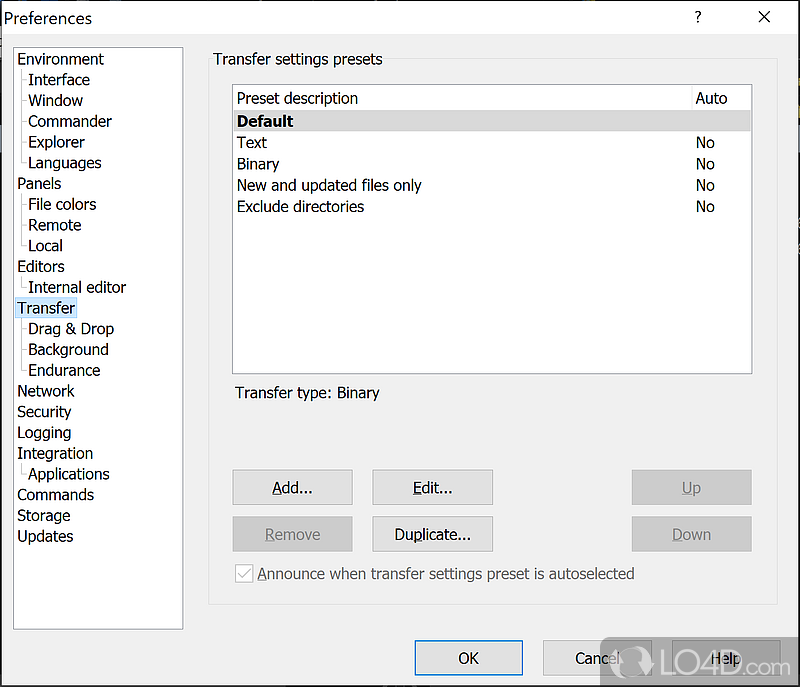Open the Network preferences section

click(x=45, y=391)
